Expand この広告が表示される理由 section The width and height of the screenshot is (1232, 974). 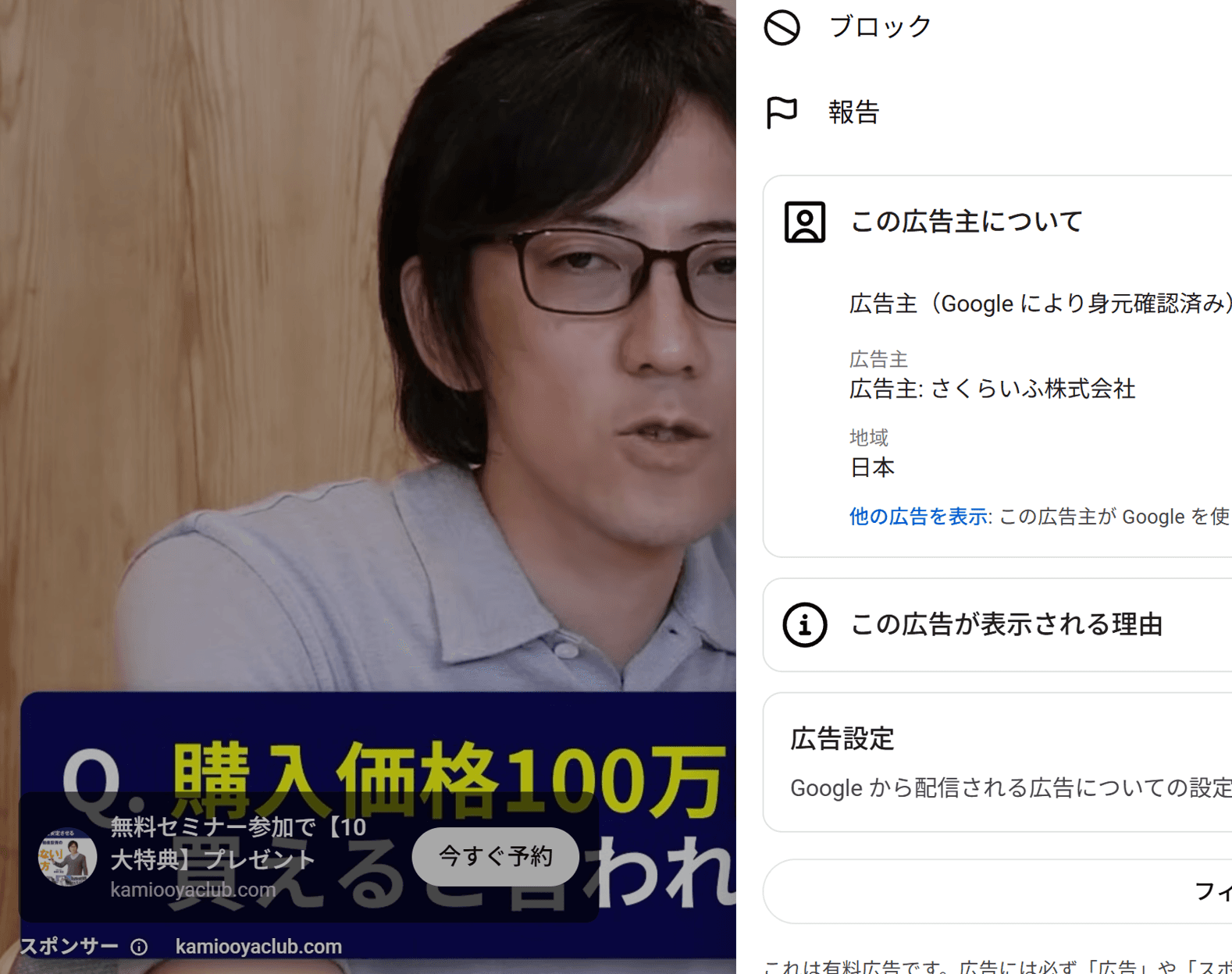[x=998, y=625]
